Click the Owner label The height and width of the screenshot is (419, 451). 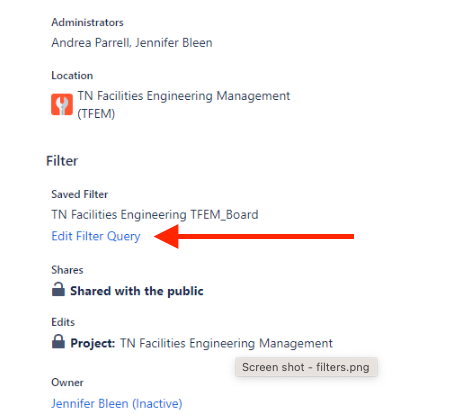coord(67,382)
